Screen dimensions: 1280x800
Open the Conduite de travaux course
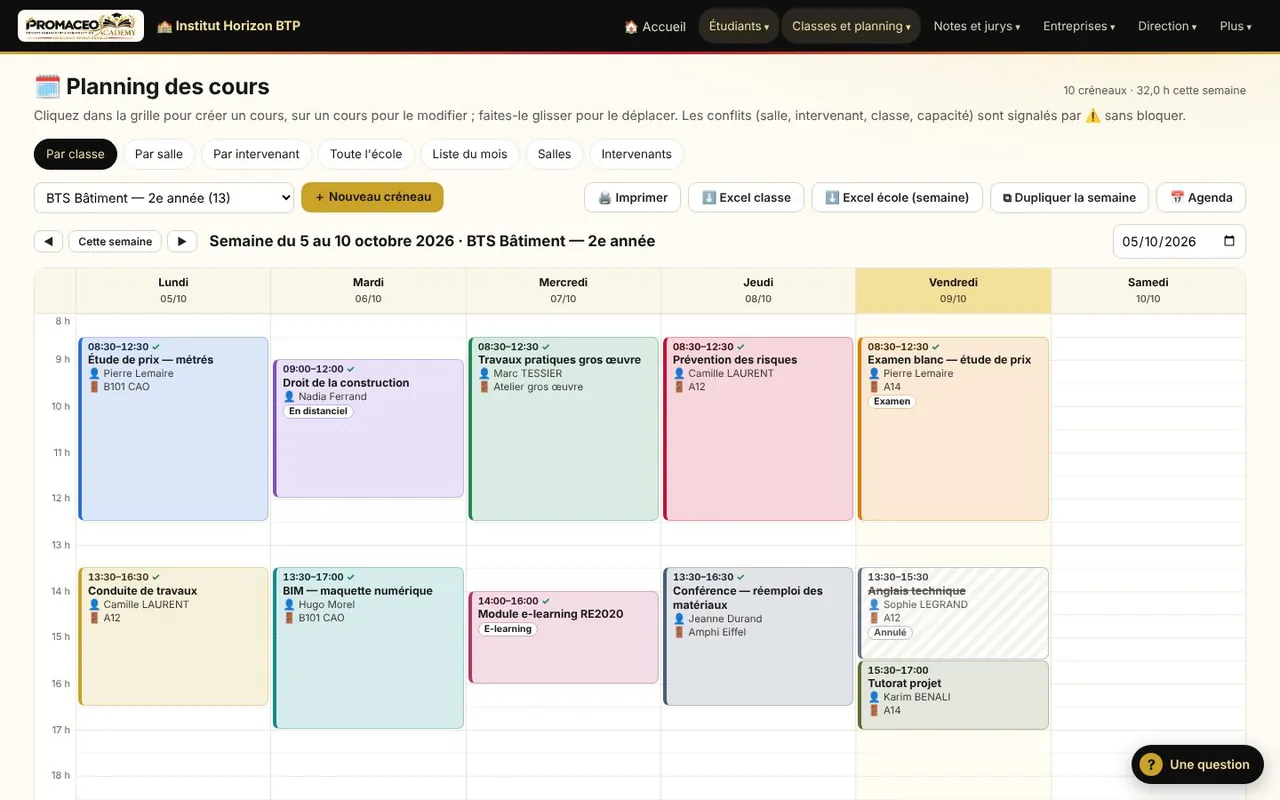173,637
